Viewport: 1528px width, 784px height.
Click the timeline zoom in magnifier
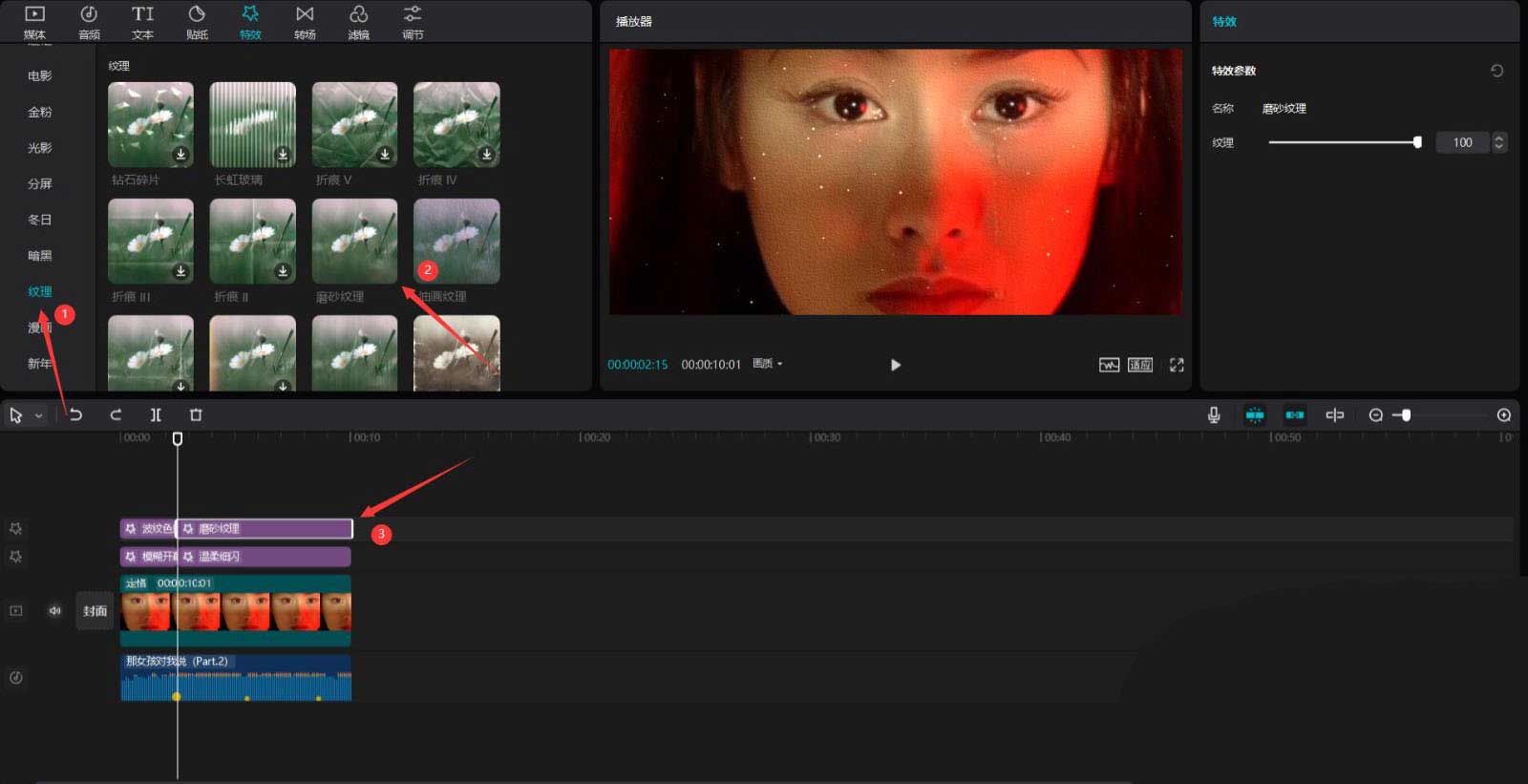coord(1503,414)
